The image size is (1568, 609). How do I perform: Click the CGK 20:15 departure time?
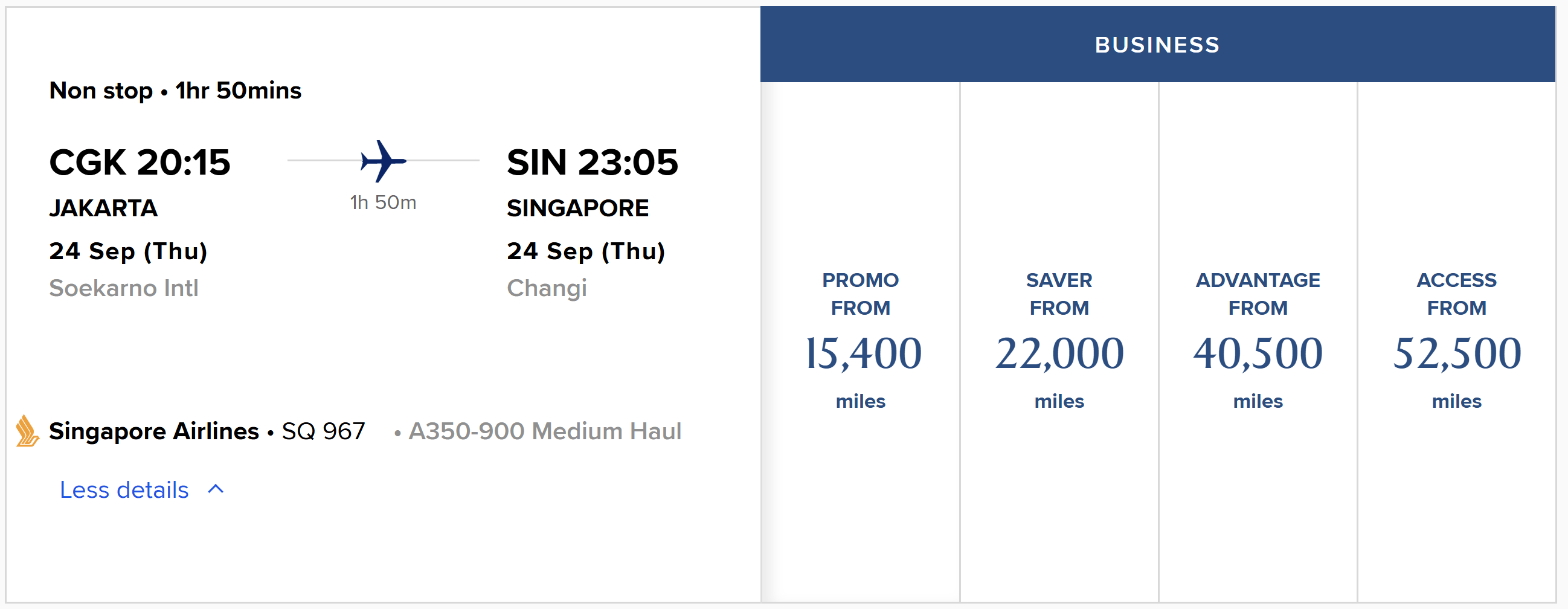(140, 162)
